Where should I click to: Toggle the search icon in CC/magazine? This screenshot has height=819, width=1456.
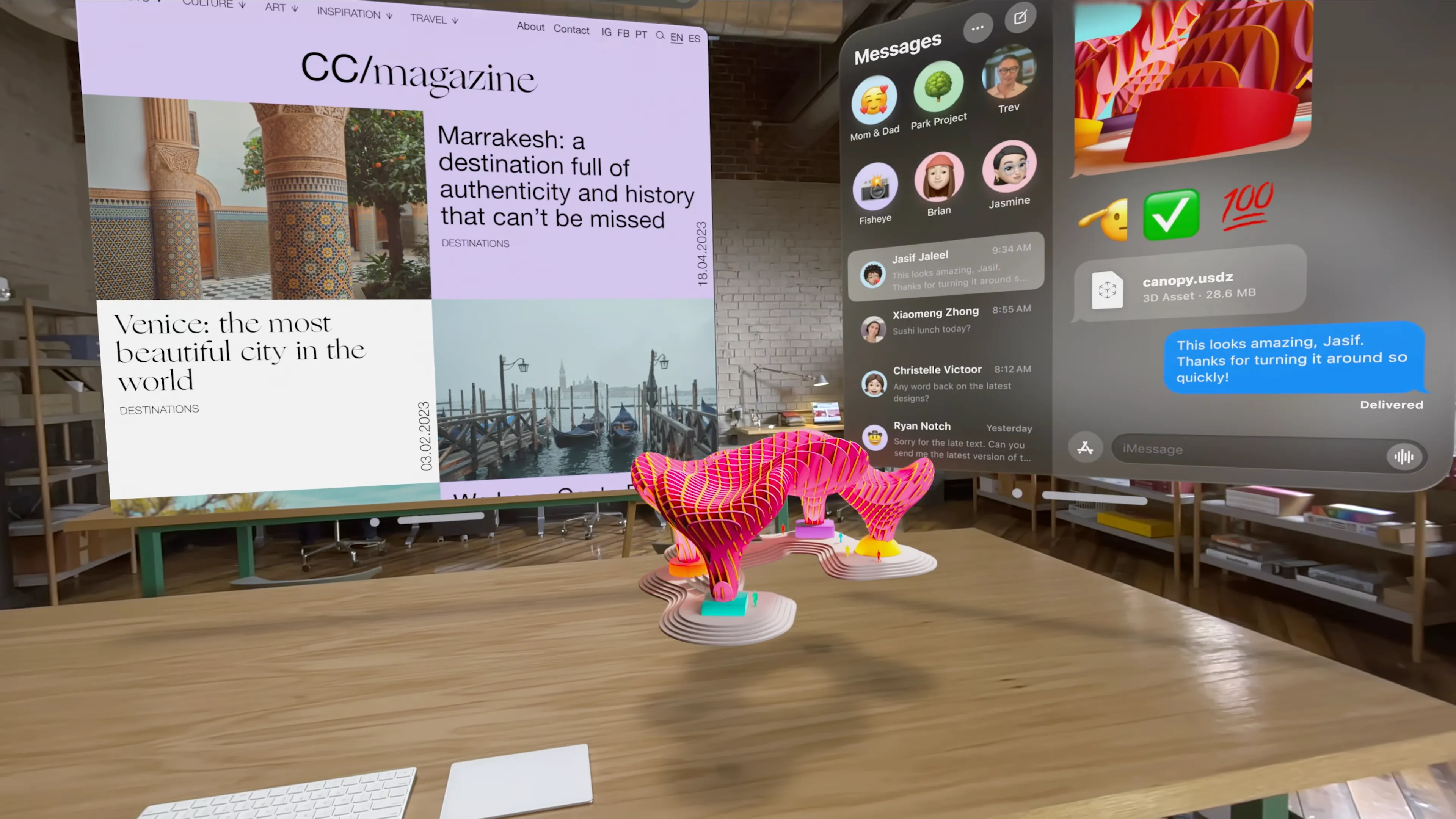tap(660, 34)
